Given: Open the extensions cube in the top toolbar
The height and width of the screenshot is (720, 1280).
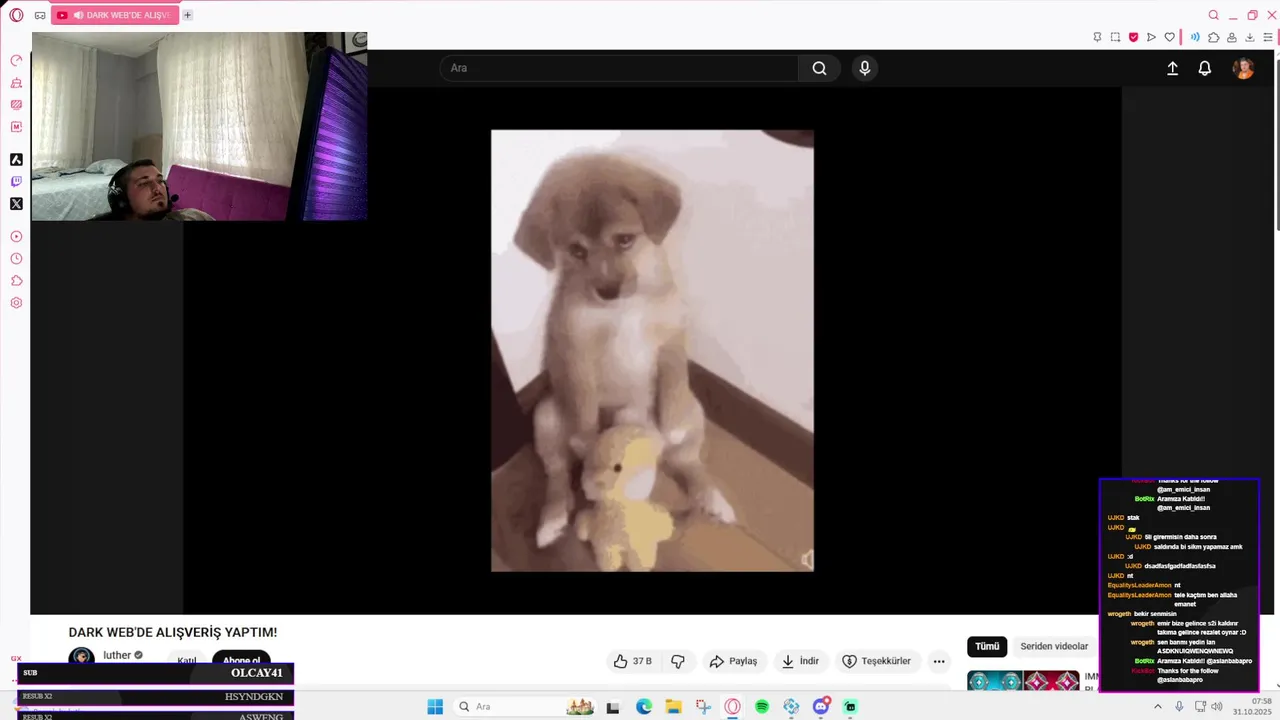Looking at the screenshot, I should 1213,38.
